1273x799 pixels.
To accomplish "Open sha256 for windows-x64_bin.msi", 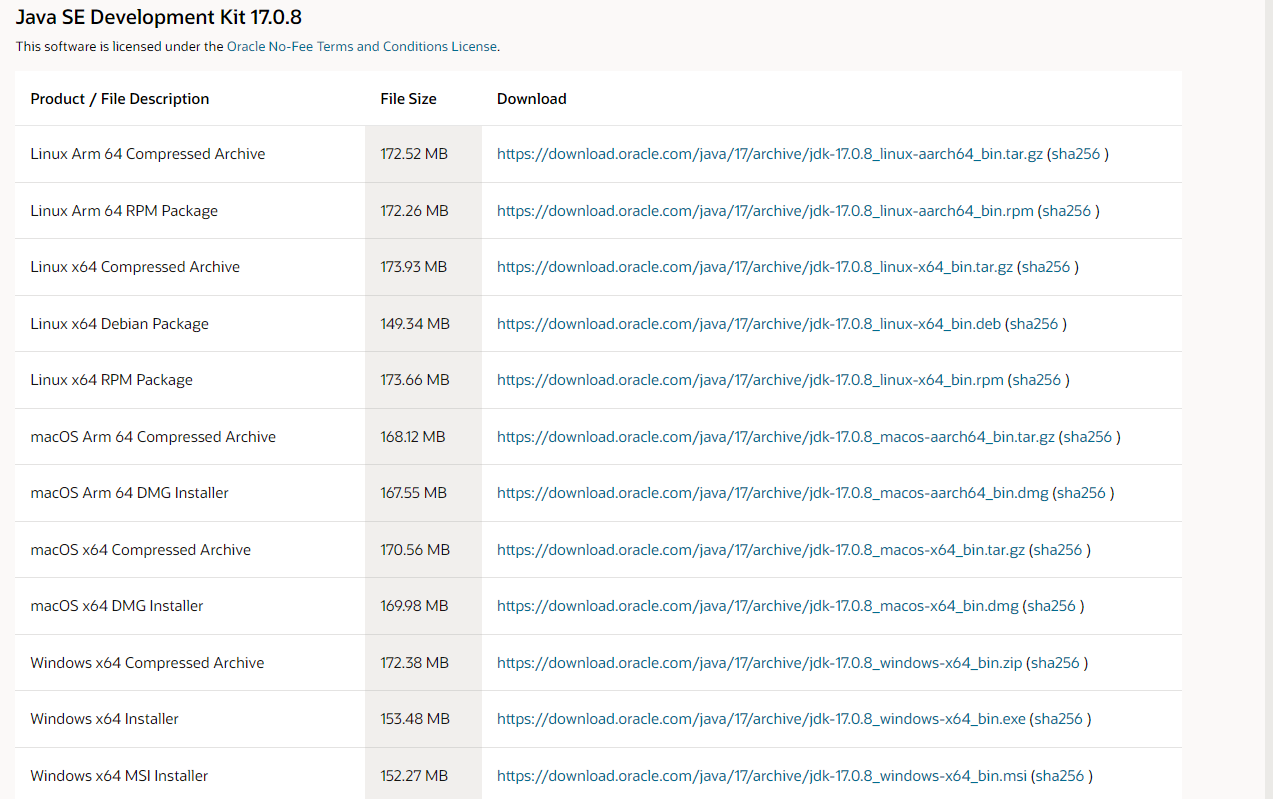I will tap(1061, 776).
